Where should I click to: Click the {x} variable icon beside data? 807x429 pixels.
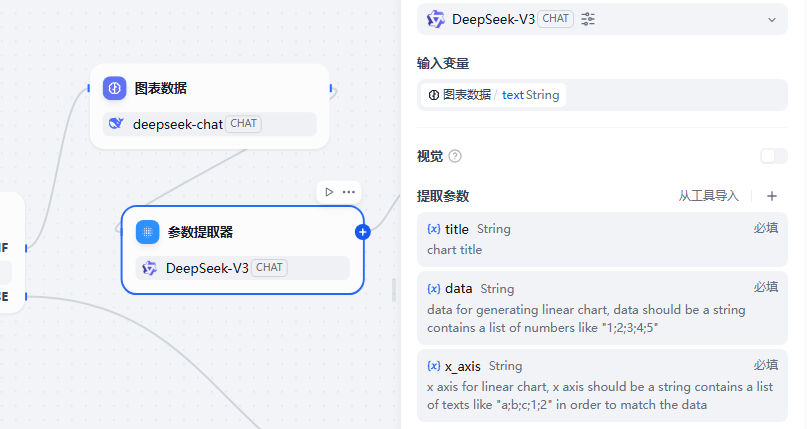point(433,289)
